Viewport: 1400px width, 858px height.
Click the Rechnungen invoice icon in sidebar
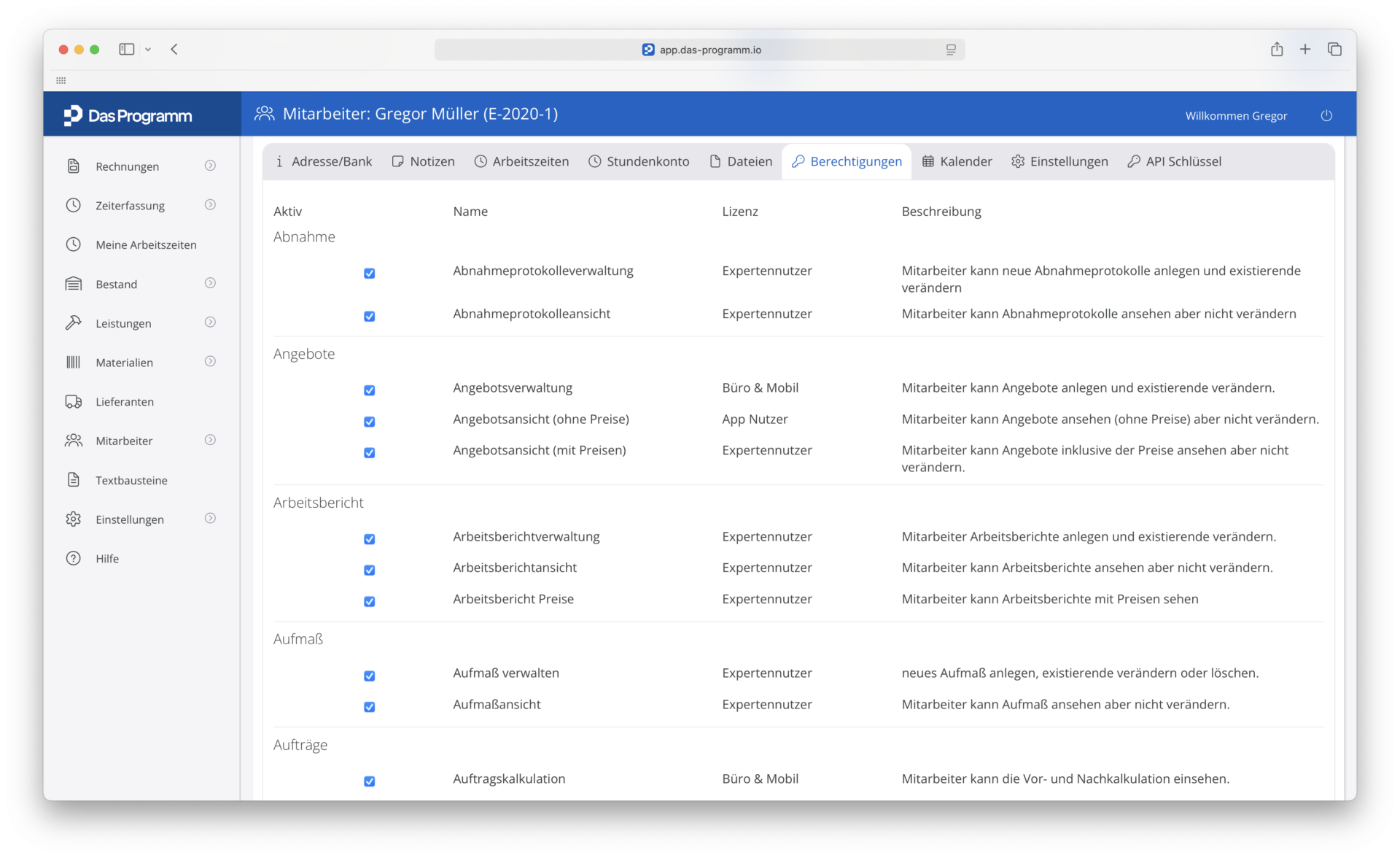[74, 166]
